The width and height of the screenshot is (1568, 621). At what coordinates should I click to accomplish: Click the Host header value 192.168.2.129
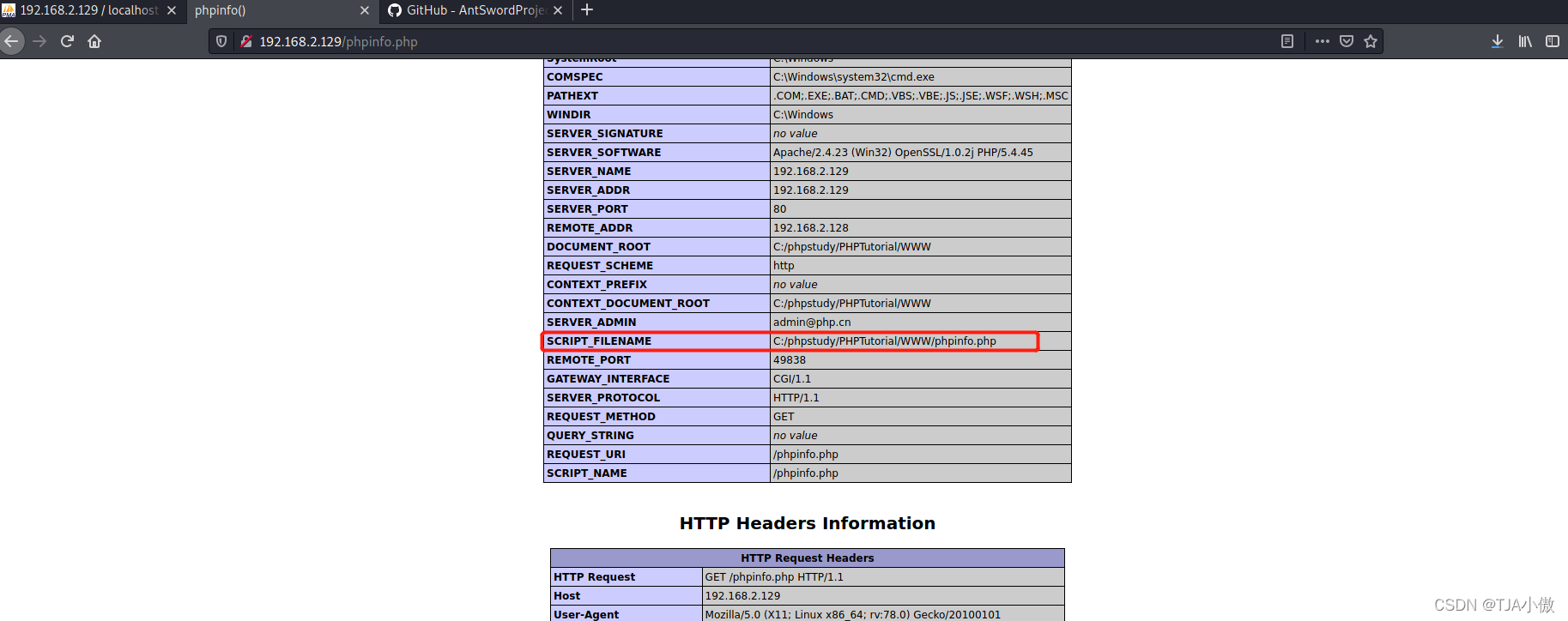click(x=742, y=596)
